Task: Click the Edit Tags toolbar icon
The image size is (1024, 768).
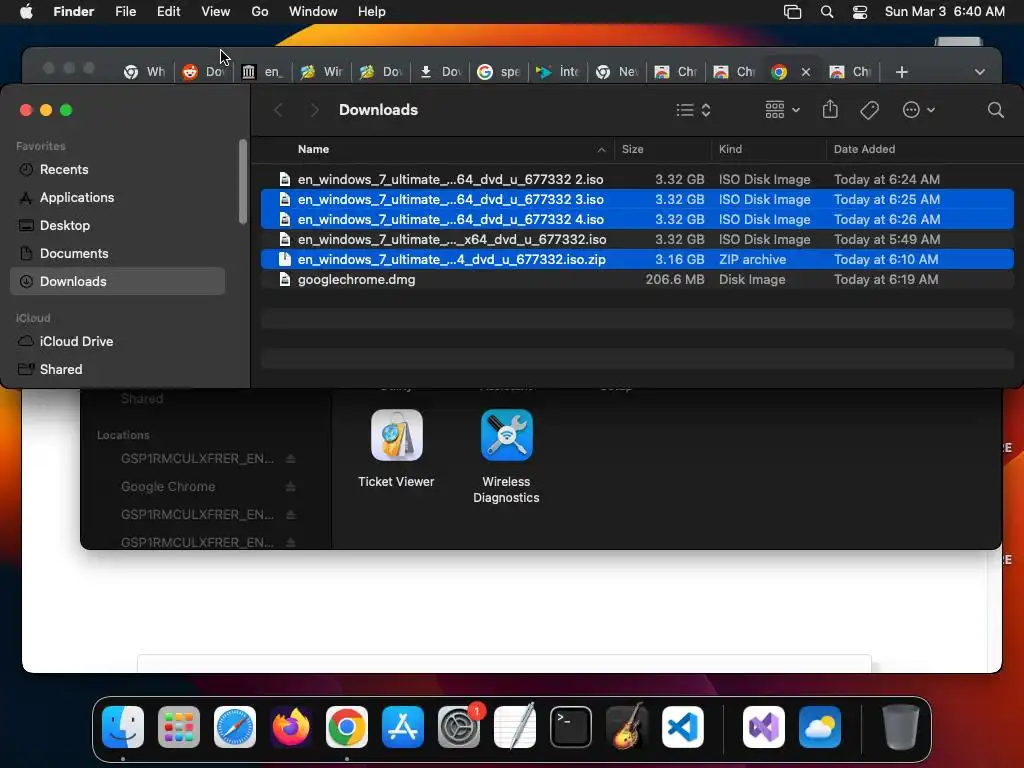Action: (x=869, y=110)
